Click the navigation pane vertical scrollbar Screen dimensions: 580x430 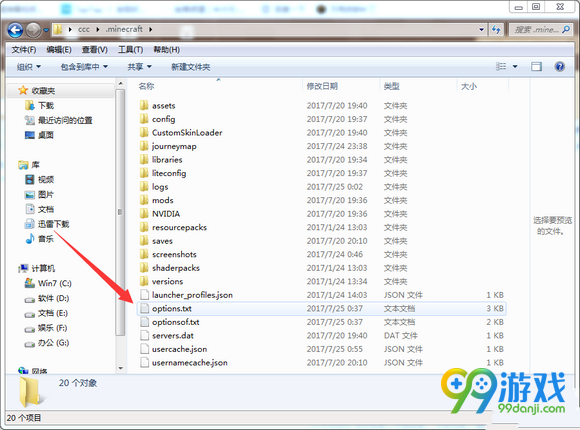[120, 226]
